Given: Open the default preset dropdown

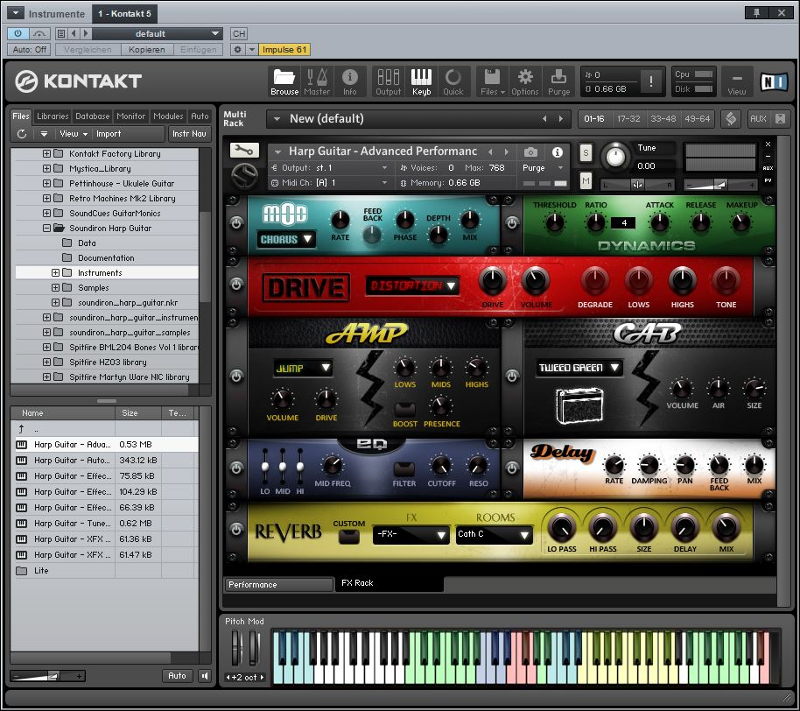Looking at the screenshot, I should click(157, 34).
